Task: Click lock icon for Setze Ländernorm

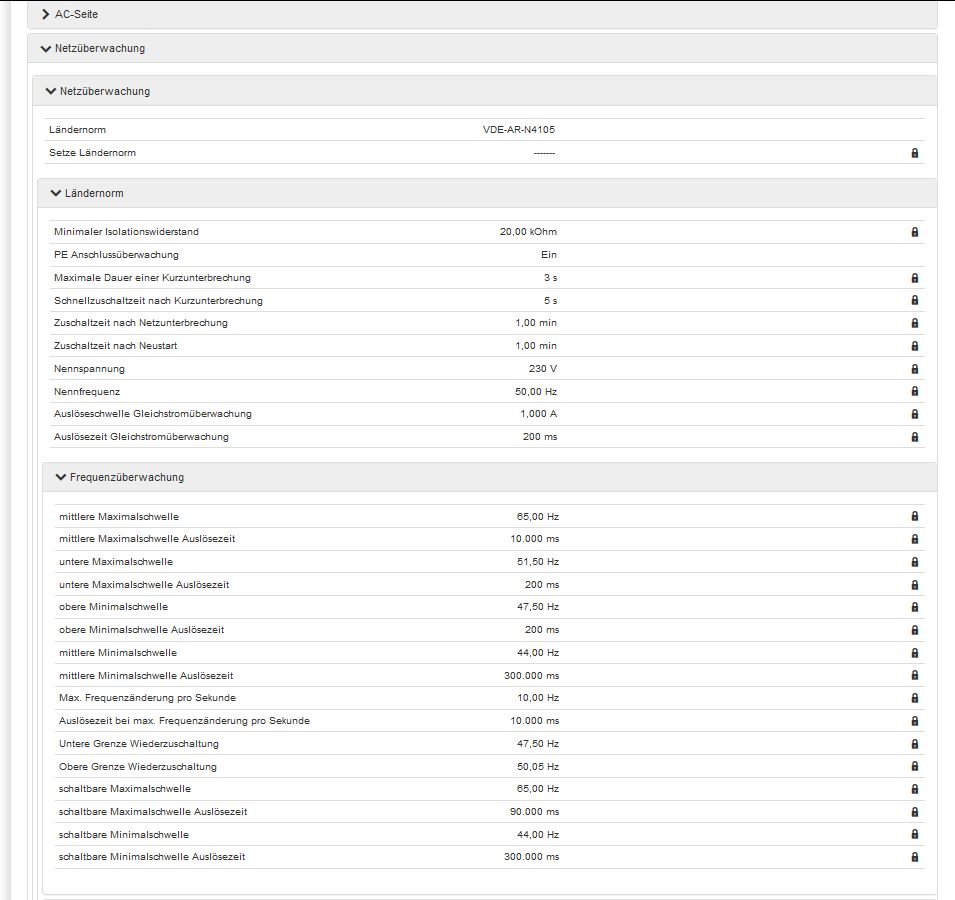Action: pos(914,153)
